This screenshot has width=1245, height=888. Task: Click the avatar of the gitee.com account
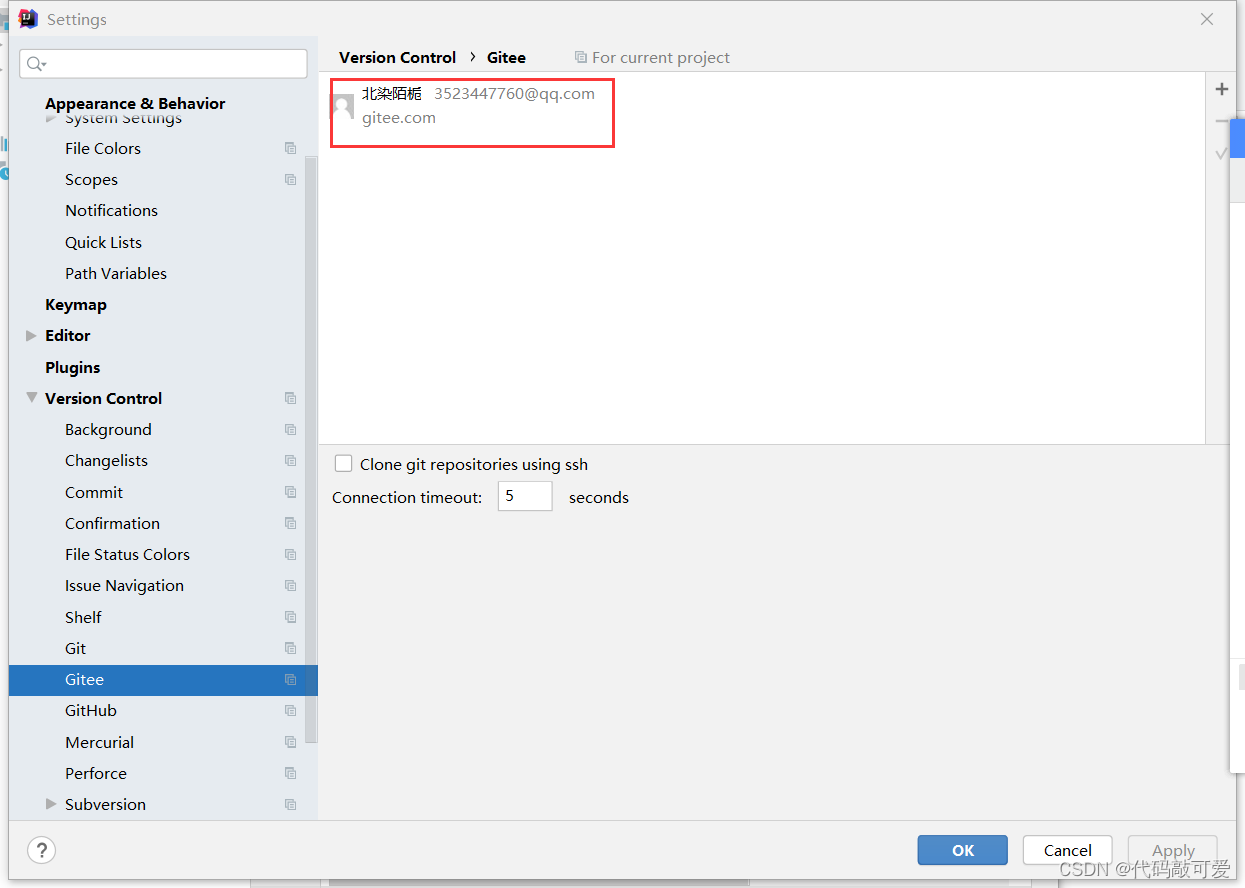click(x=343, y=106)
